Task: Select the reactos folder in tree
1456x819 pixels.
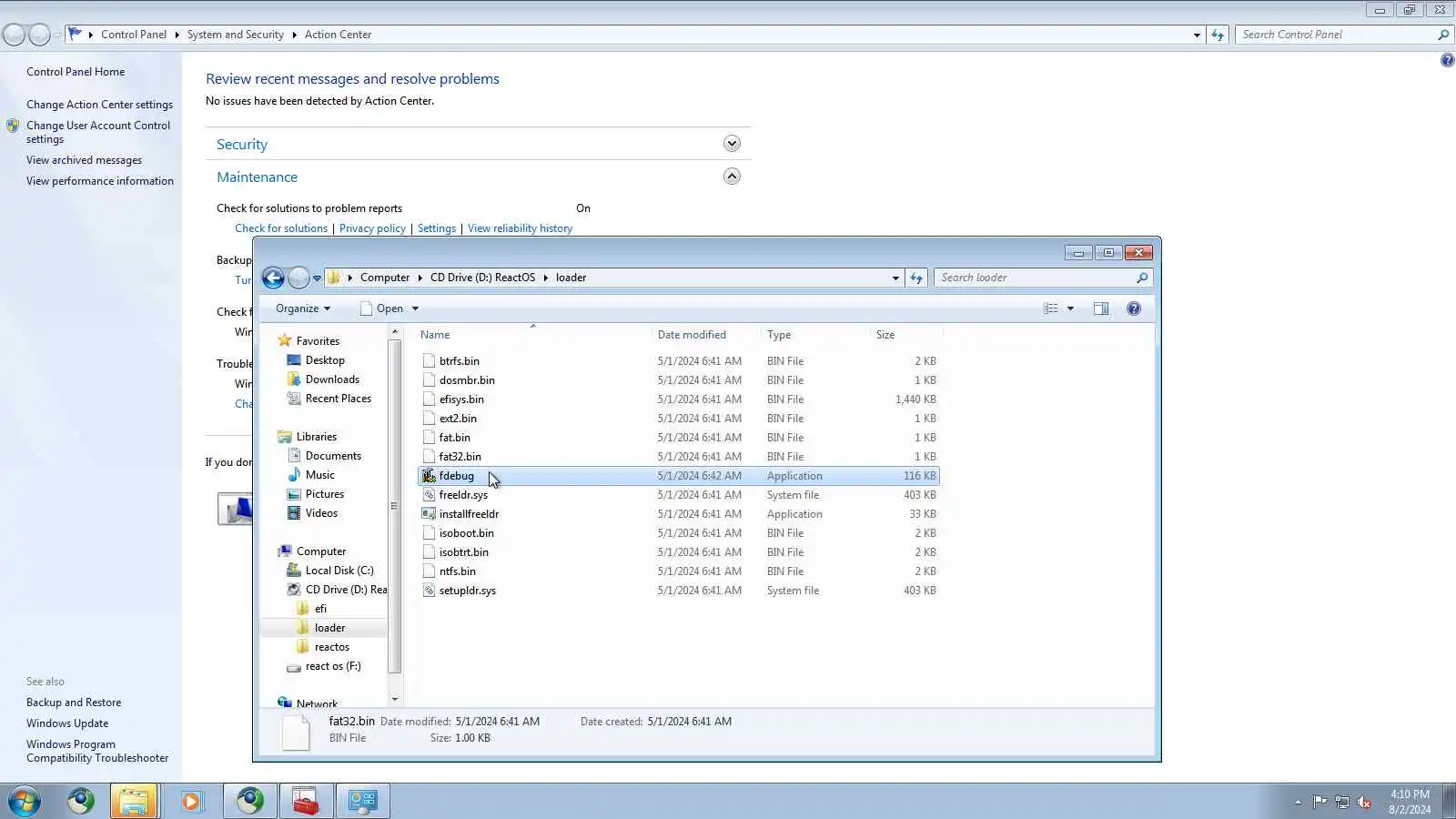Action: 332,647
